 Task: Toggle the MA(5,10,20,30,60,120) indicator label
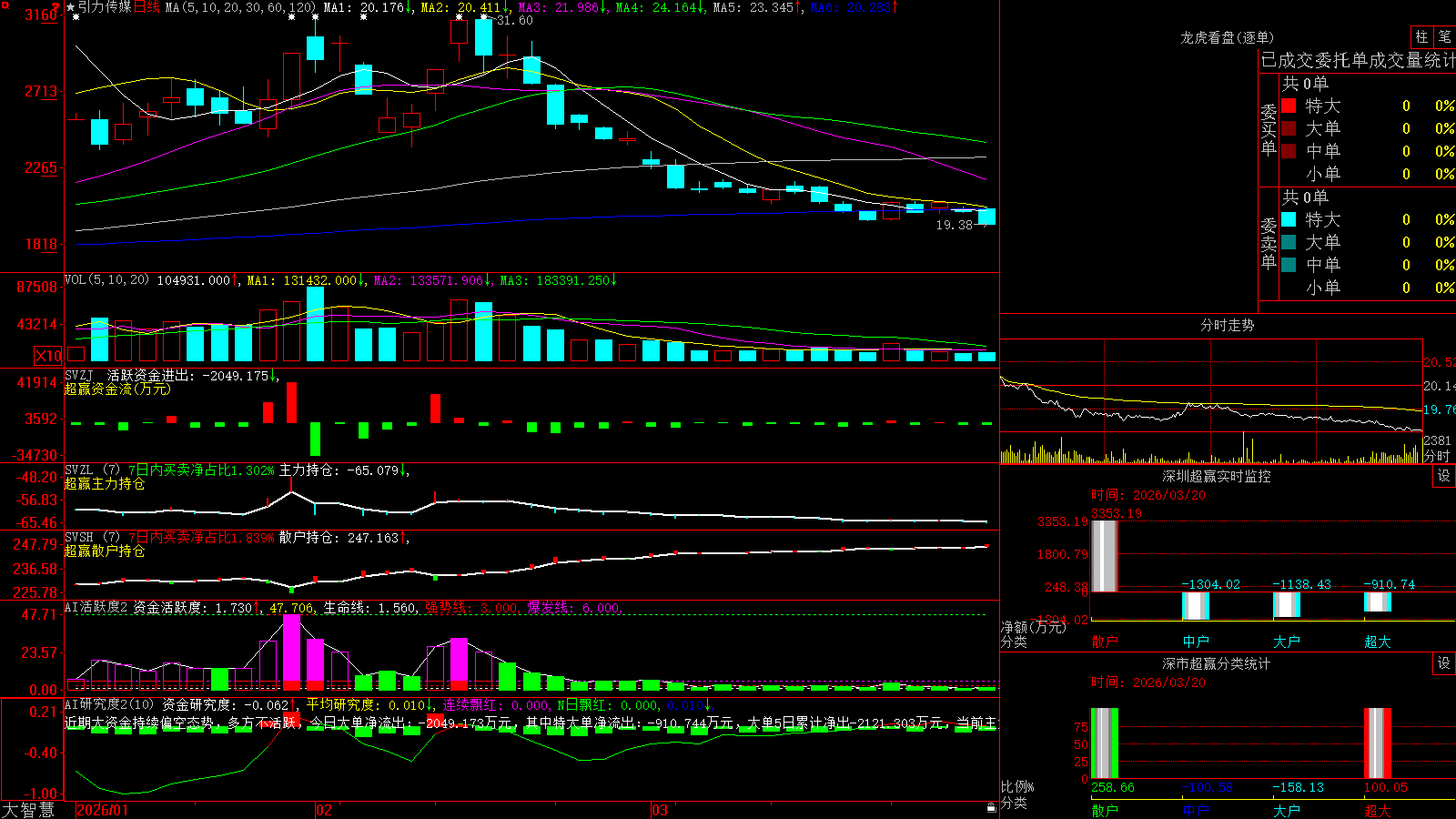click(x=241, y=7)
